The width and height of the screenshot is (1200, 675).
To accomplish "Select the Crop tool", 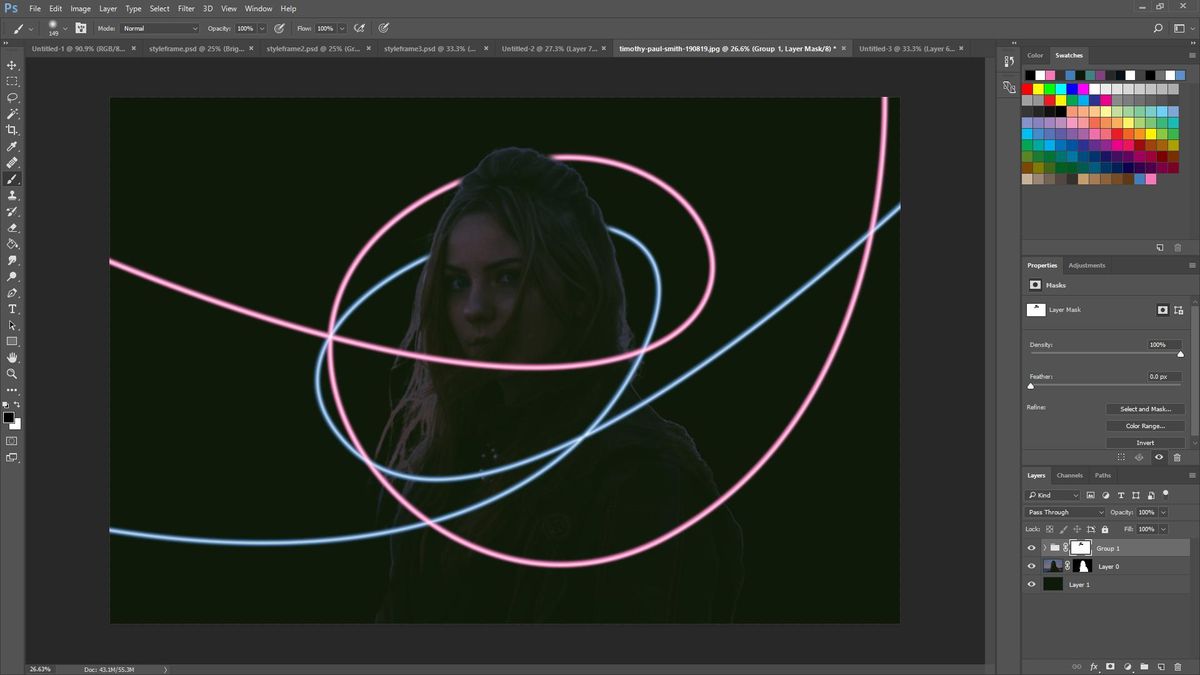I will coord(12,131).
